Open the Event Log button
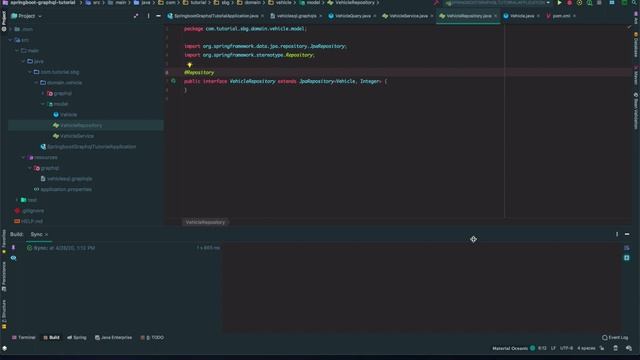 615,338
